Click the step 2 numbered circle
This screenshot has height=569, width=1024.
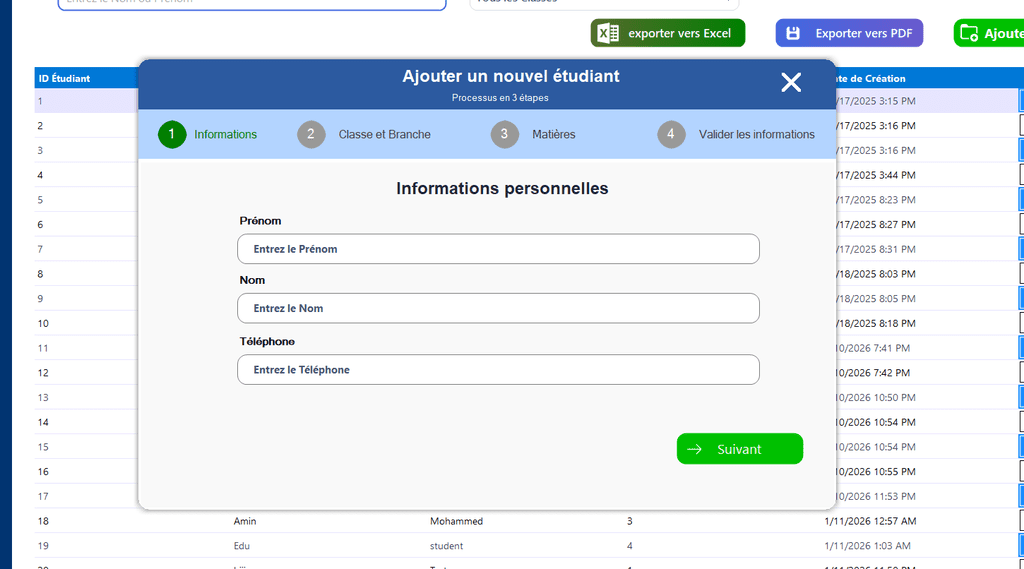coord(311,134)
